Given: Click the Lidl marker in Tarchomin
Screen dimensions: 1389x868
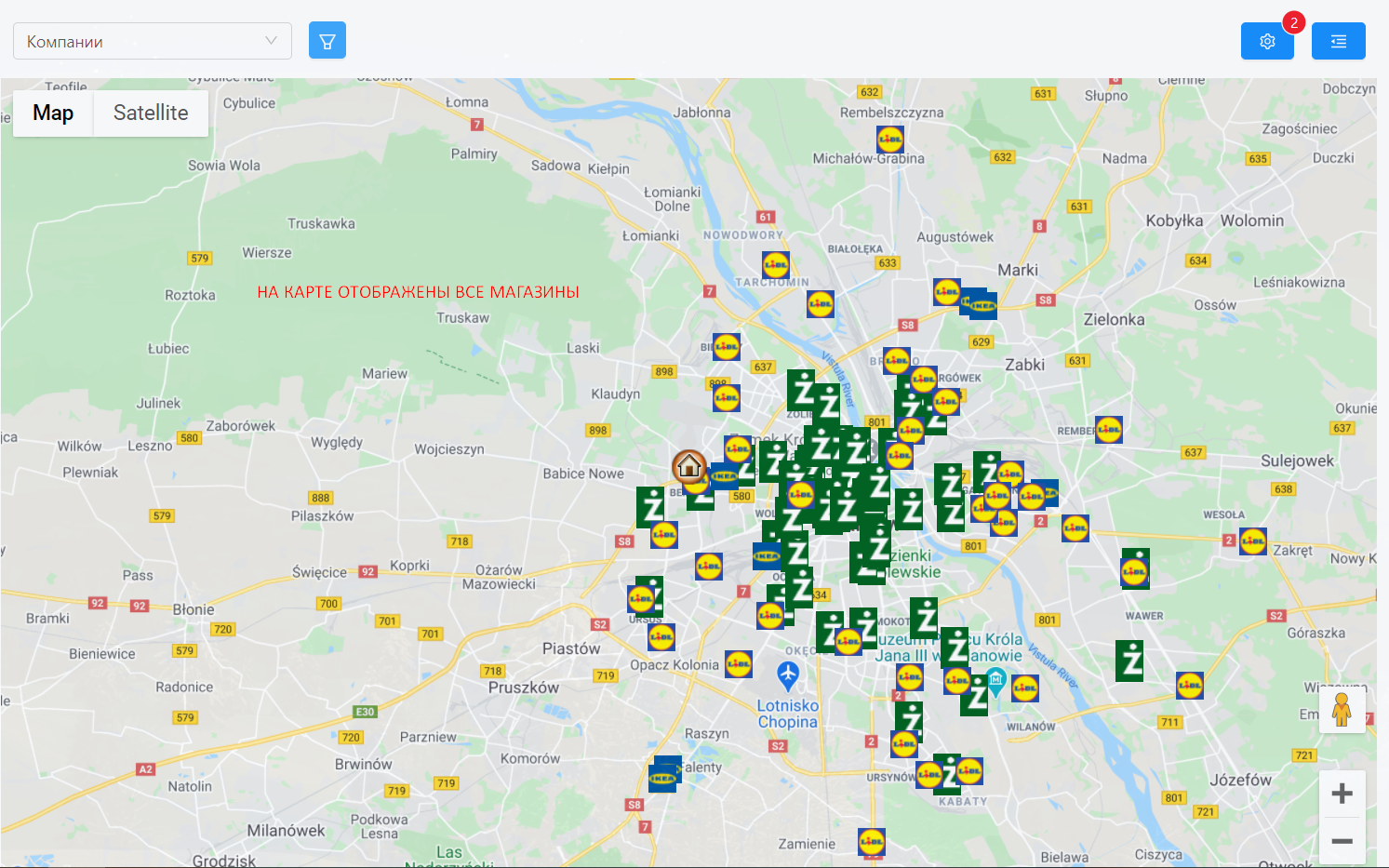Looking at the screenshot, I should [776, 265].
